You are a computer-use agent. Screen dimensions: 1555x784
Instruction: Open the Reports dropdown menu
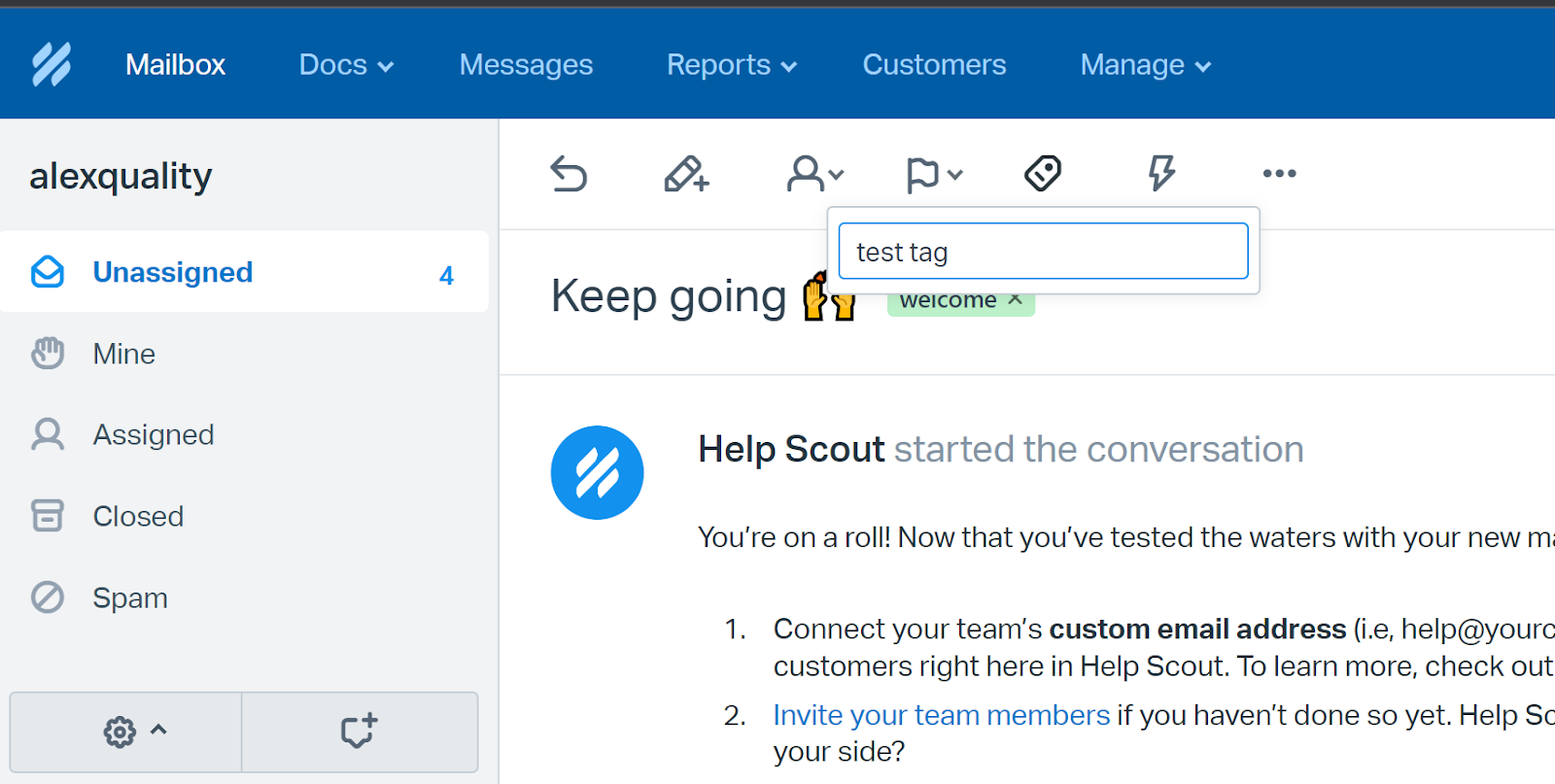[732, 65]
